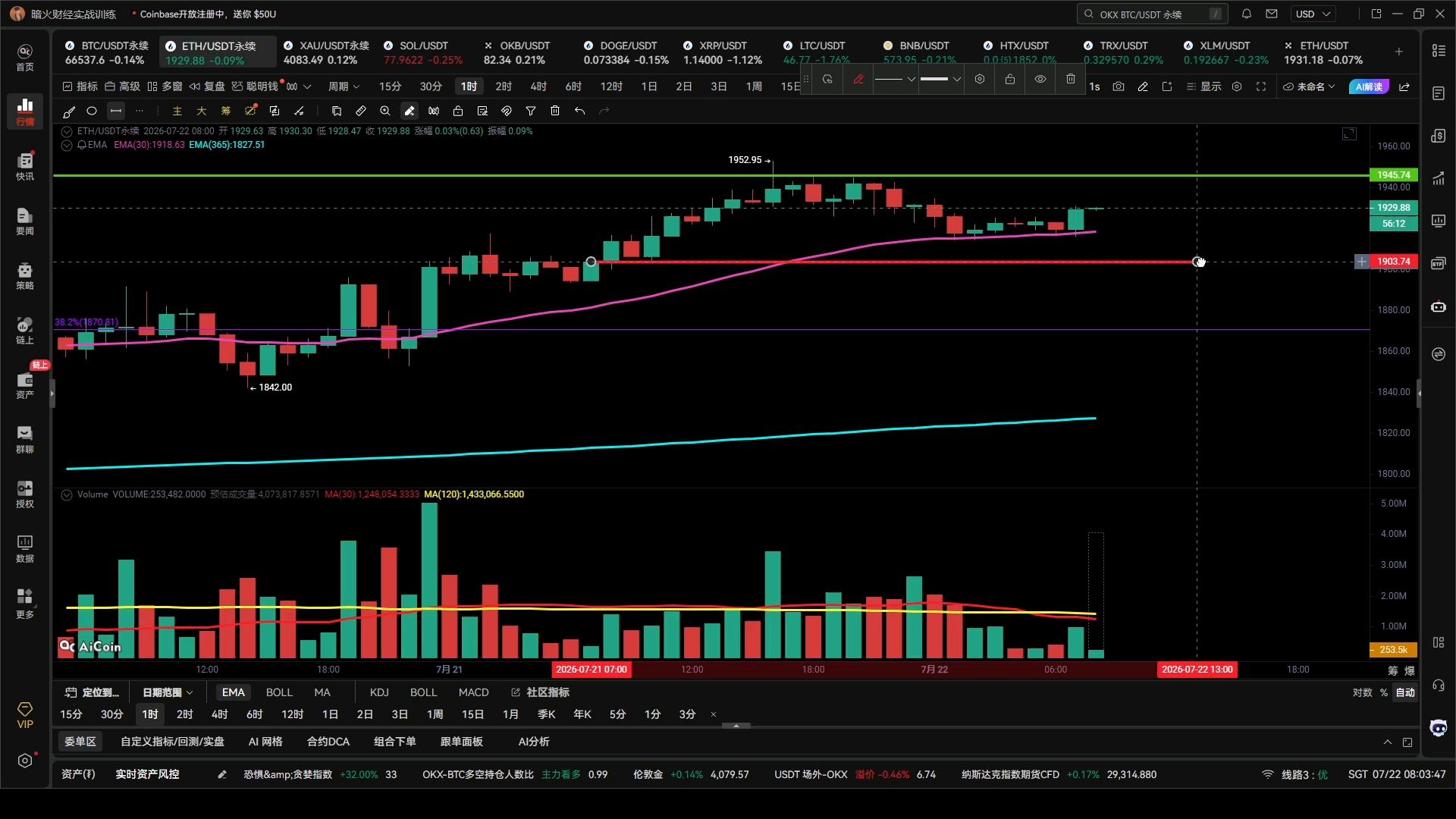This screenshot has height=819, width=1456.
Task: Add a new symbol tab with plus
Action: [x=1399, y=52]
